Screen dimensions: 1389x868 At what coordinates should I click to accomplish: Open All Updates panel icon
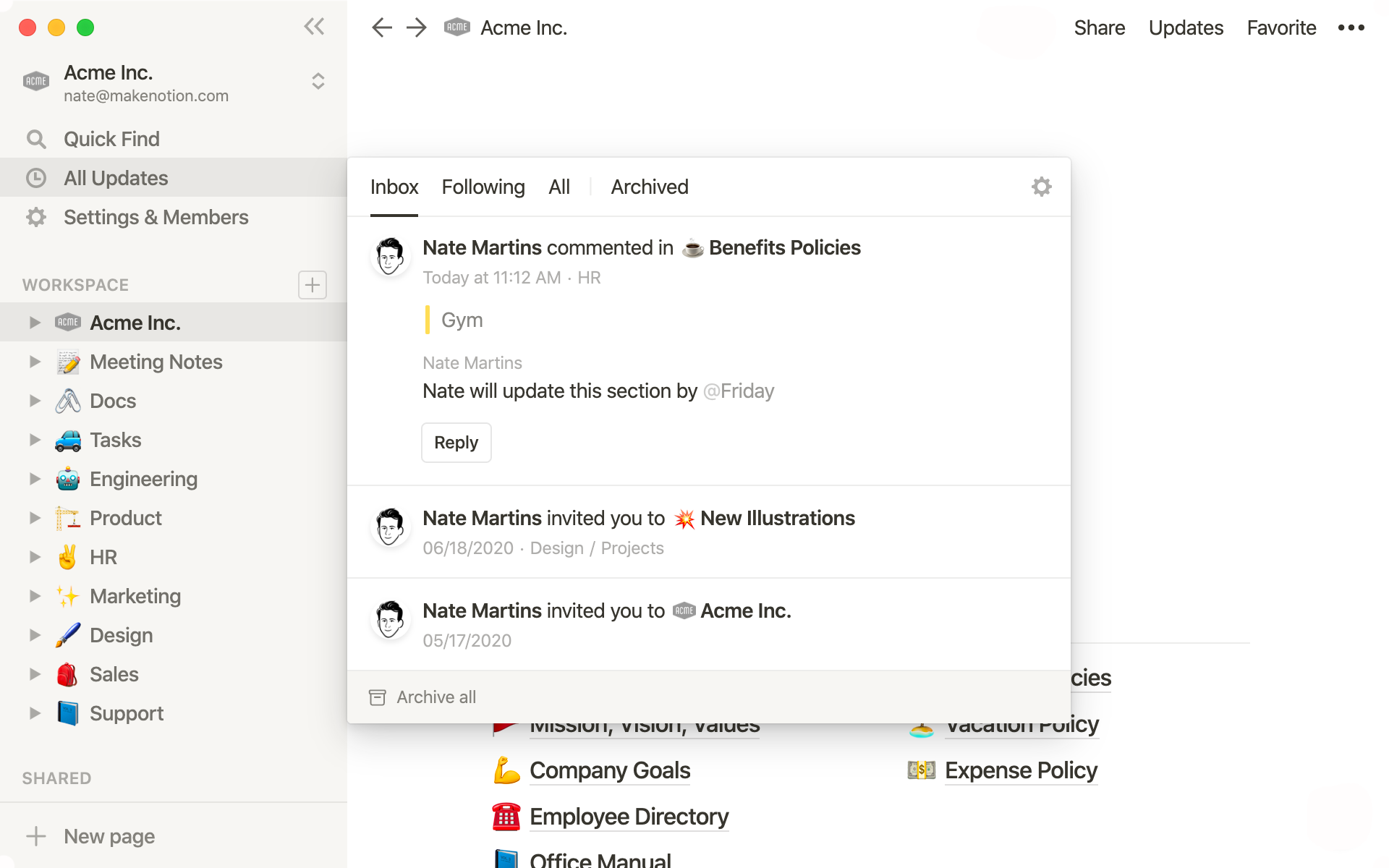pos(36,177)
